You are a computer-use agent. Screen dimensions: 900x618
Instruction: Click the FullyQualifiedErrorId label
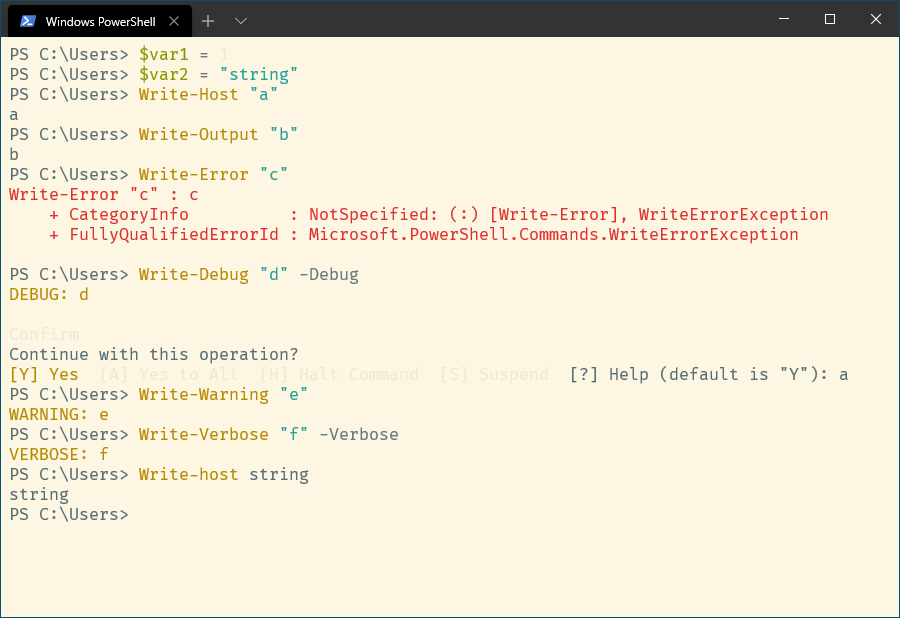174,235
